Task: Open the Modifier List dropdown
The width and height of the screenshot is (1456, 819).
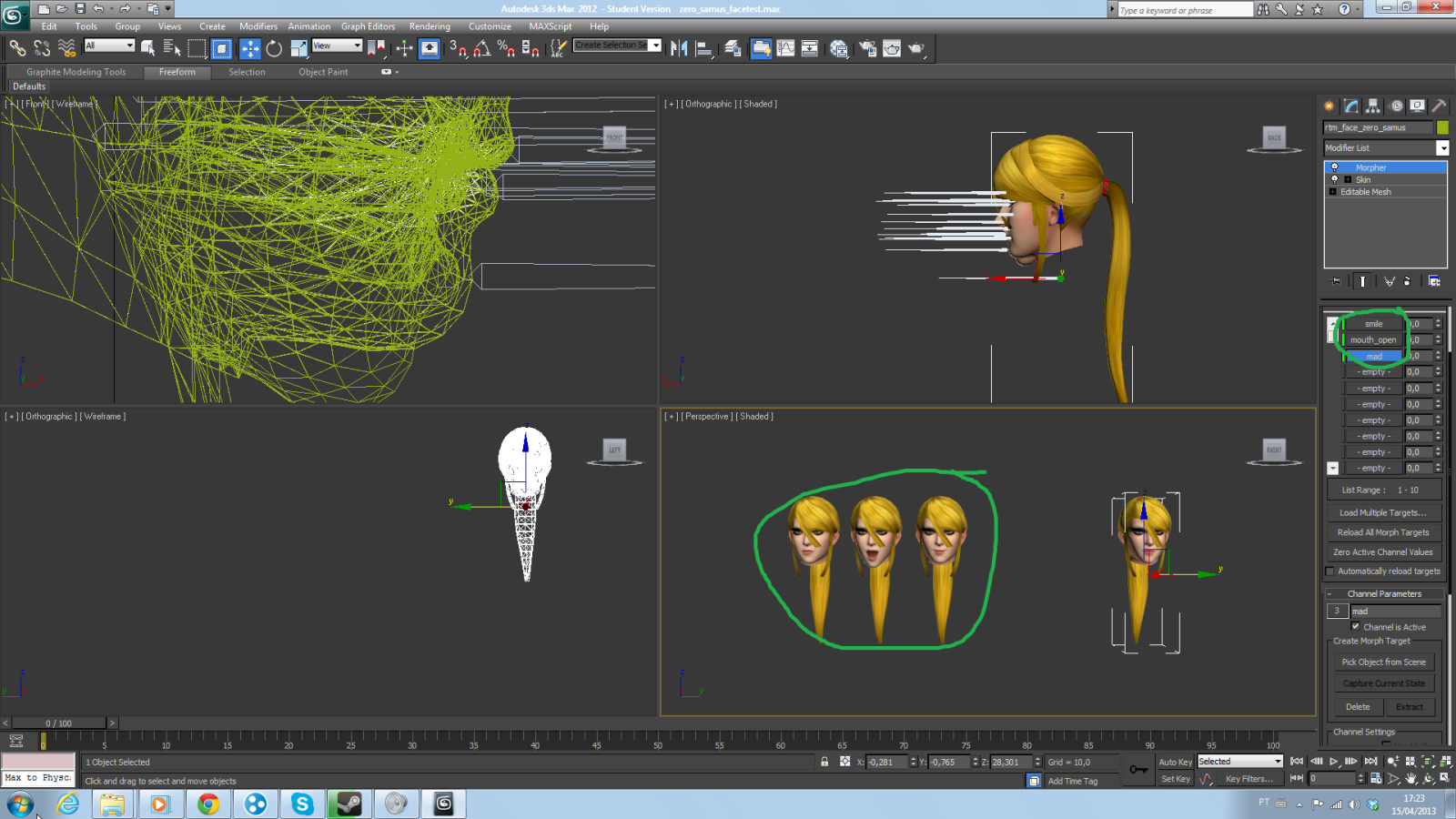Action: pos(1442,147)
